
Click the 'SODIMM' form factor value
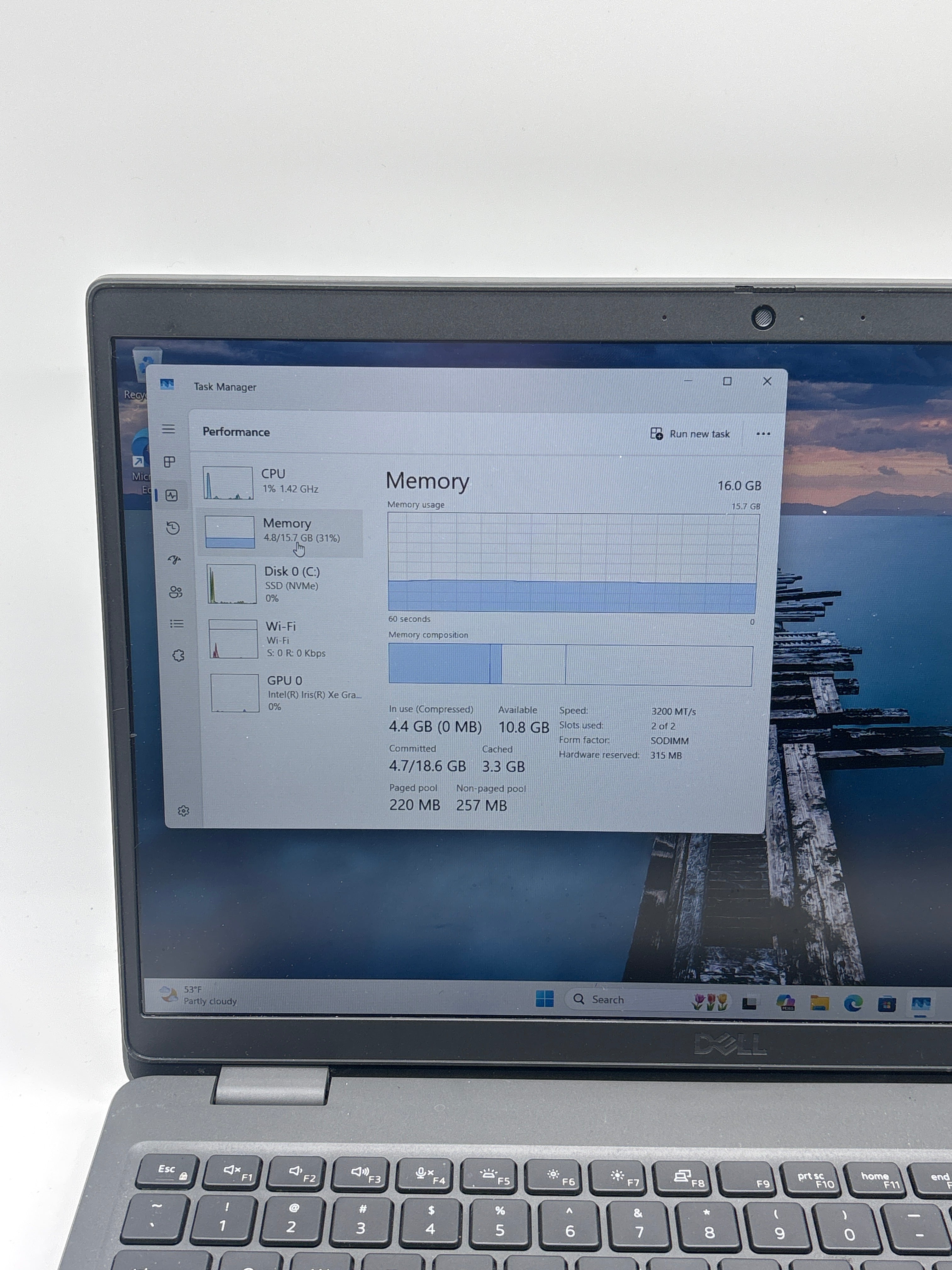click(x=670, y=741)
